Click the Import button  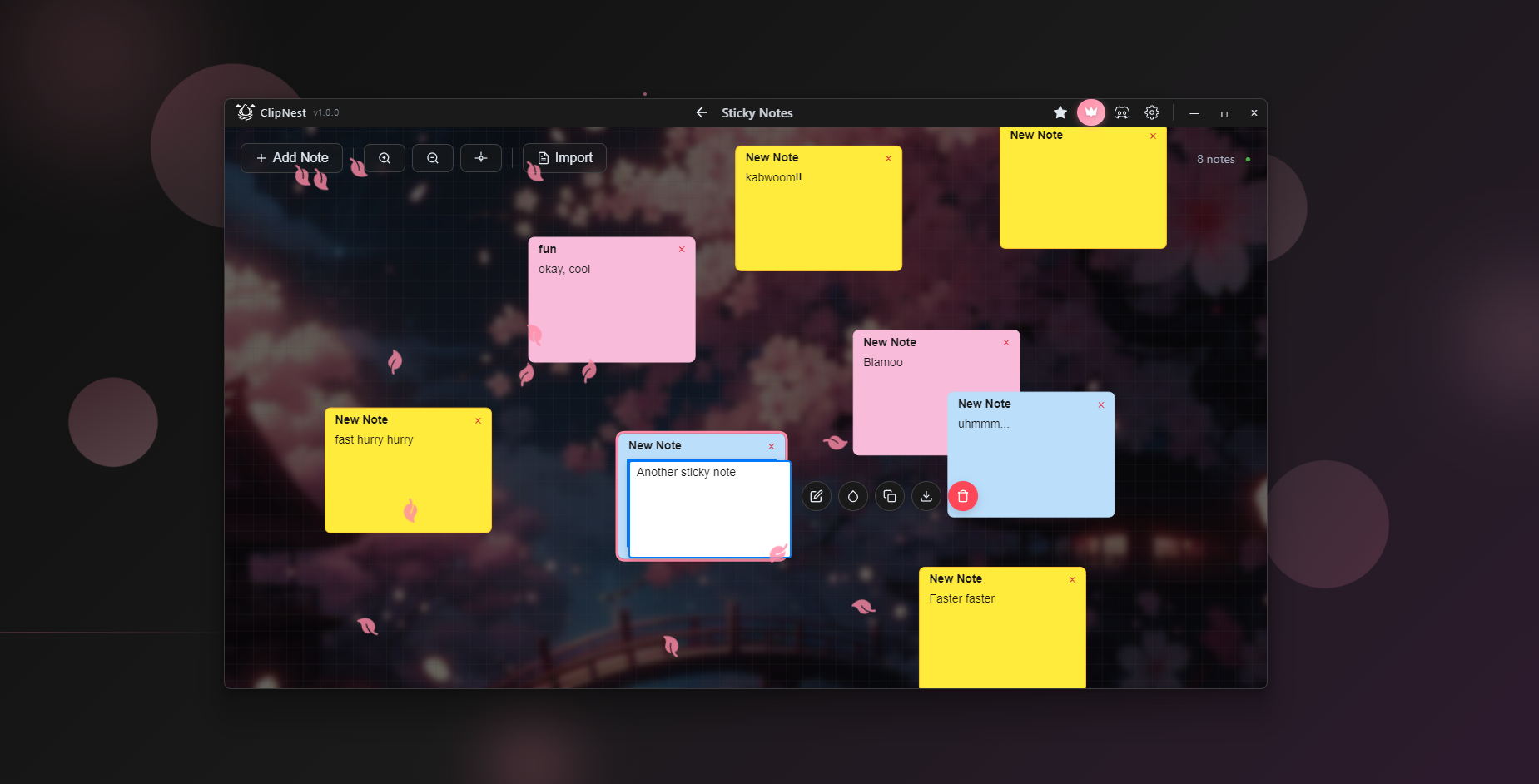coord(564,158)
